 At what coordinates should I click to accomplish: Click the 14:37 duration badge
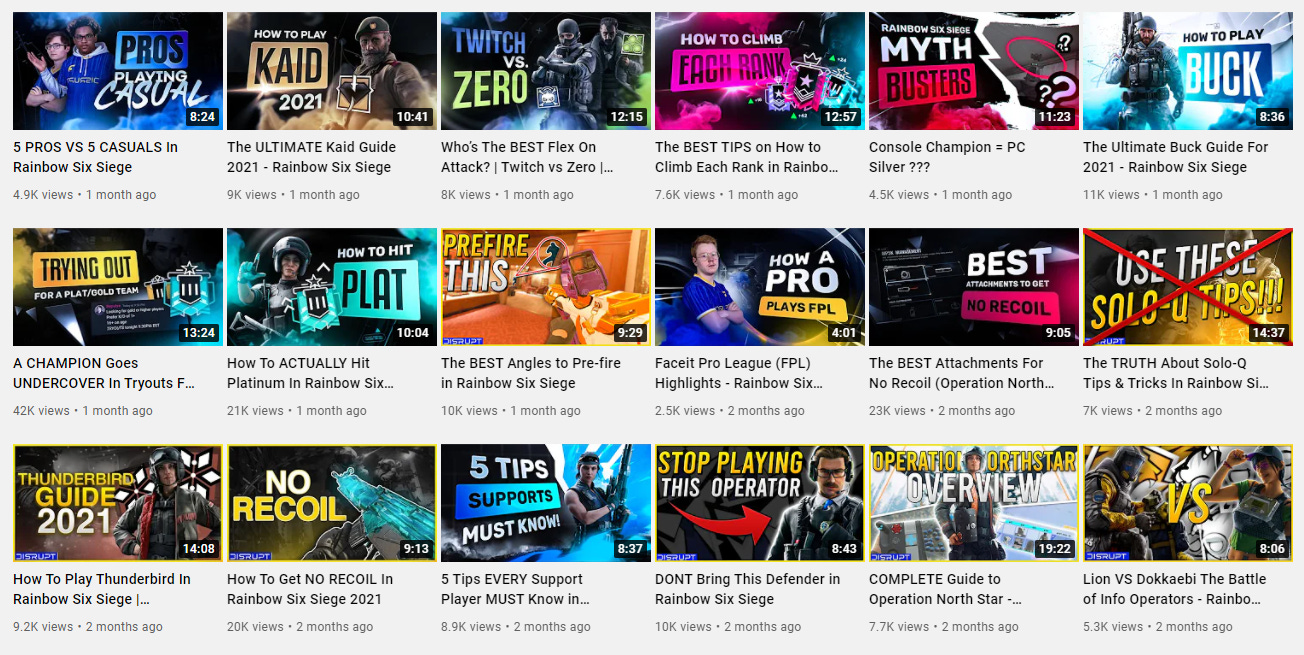coord(1269,333)
